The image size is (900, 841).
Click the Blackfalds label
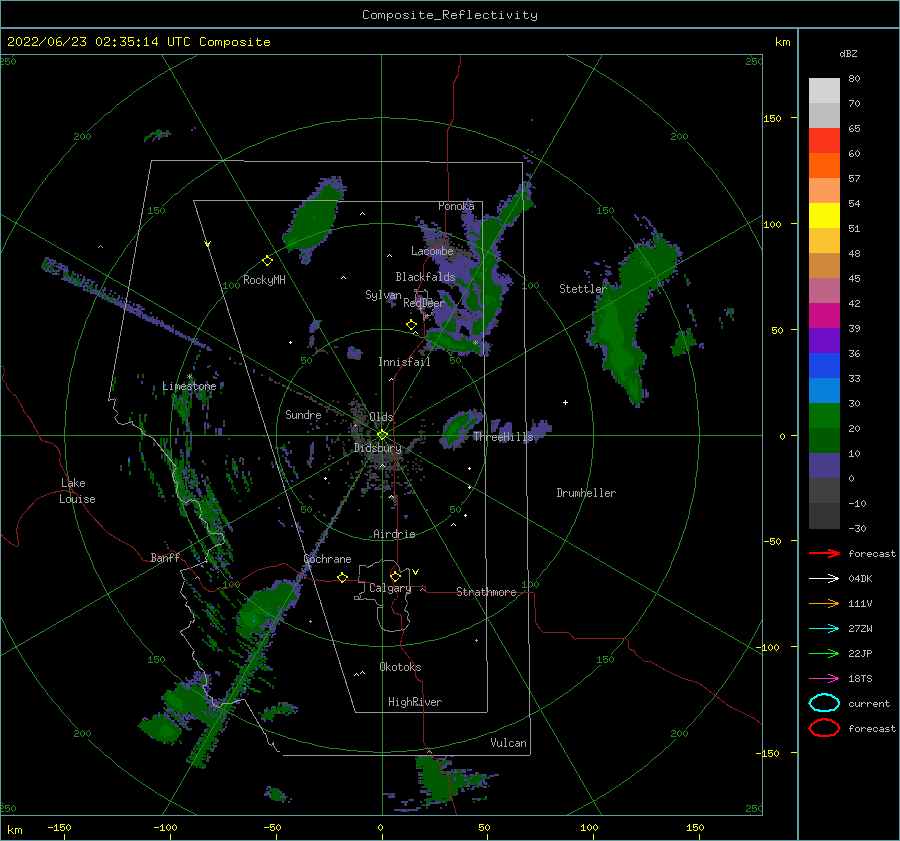pyautogui.click(x=425, y=277)
